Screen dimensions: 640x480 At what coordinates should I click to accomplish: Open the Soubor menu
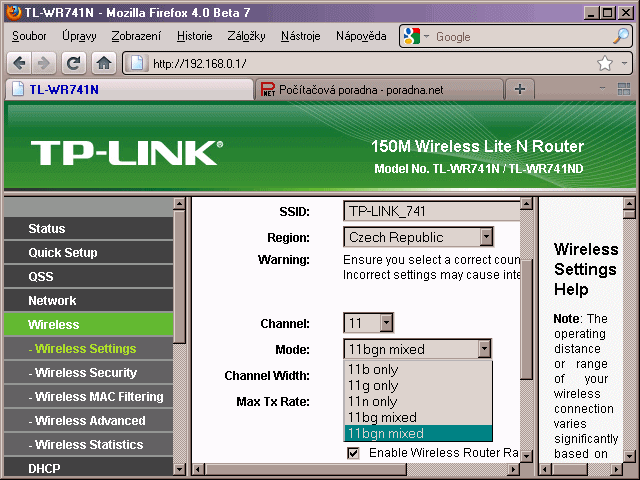point(29,36)
